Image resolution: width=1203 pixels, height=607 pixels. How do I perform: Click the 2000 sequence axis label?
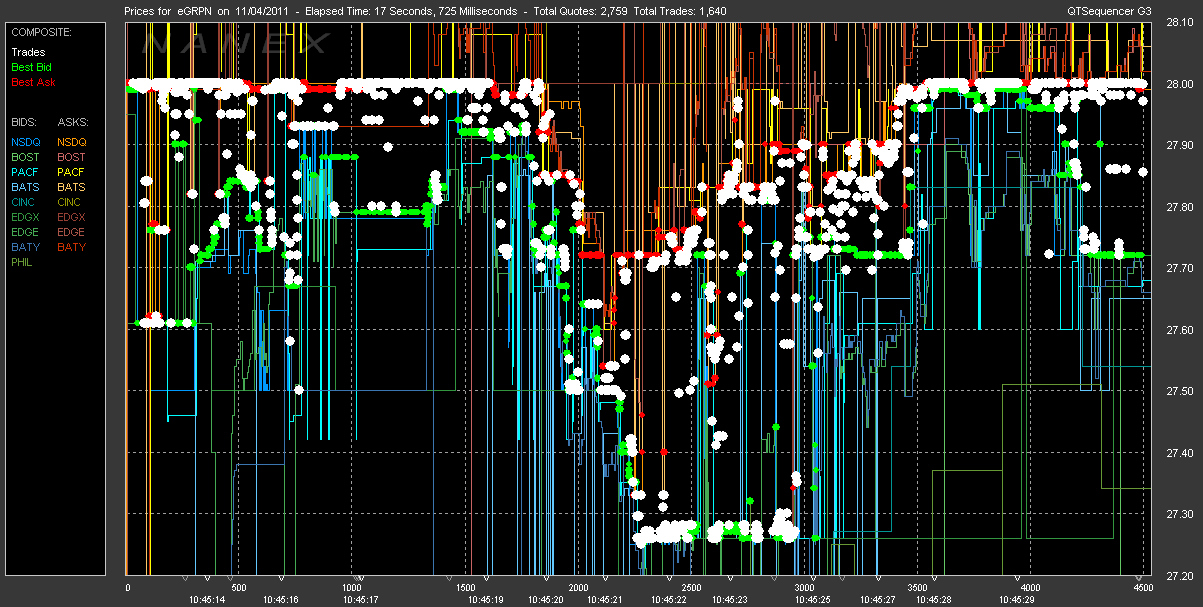tap(579, 587)
